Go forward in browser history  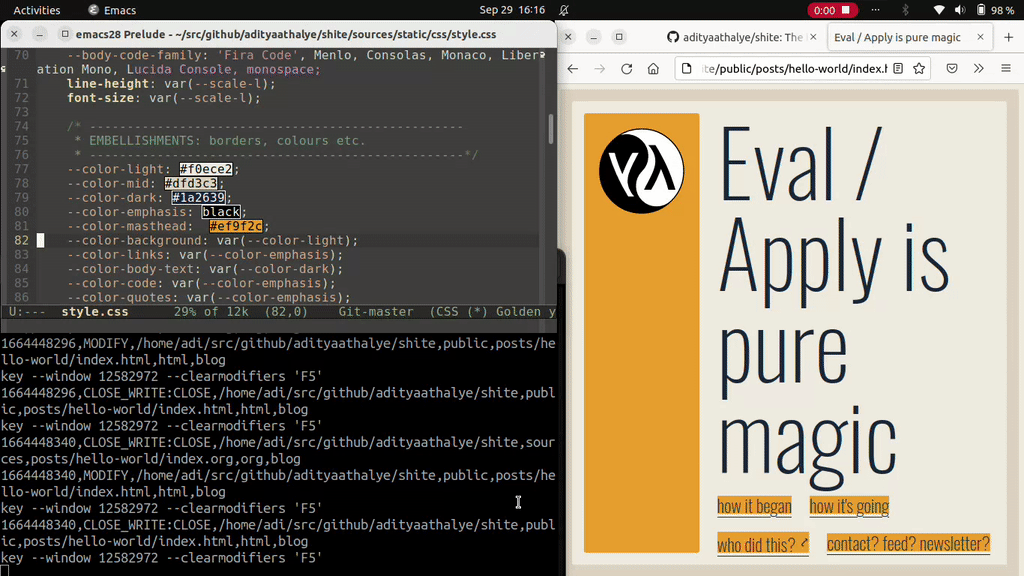pos(600,69)
